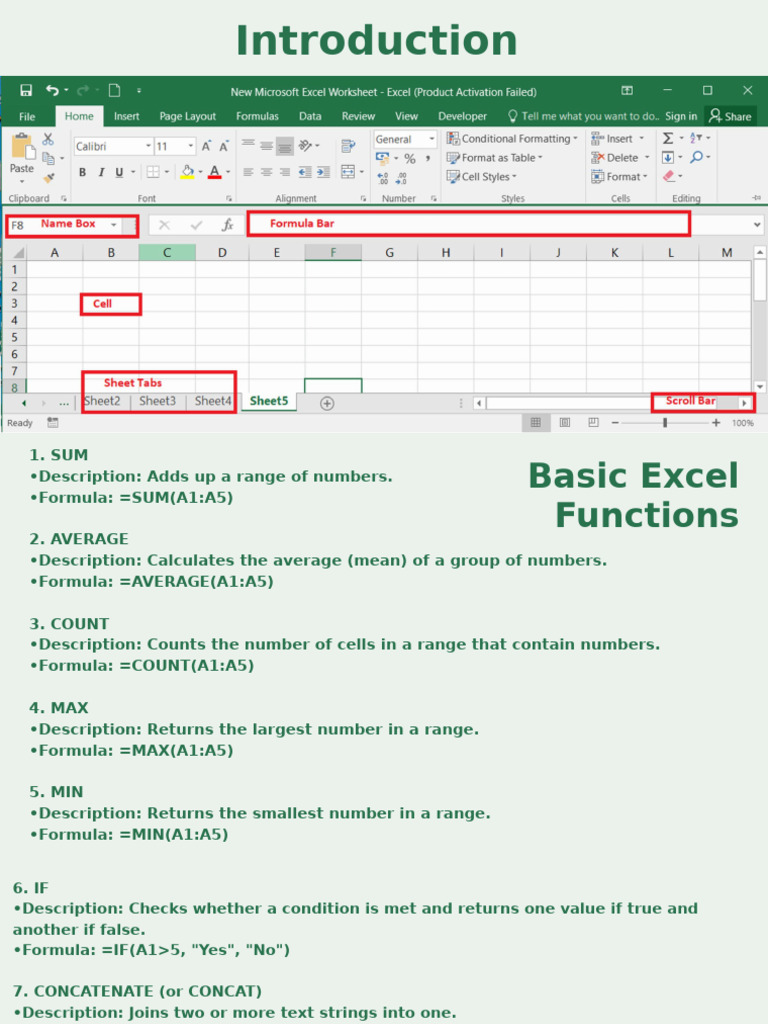Open the File tab

coord(27,116)
